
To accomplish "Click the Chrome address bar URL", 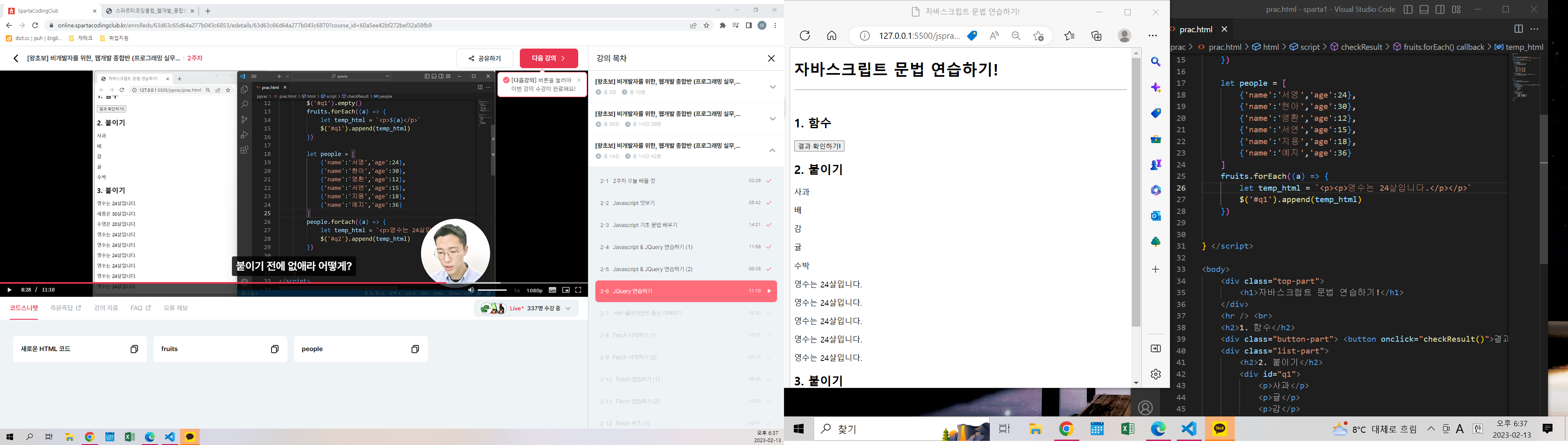I will pos(245,26).
